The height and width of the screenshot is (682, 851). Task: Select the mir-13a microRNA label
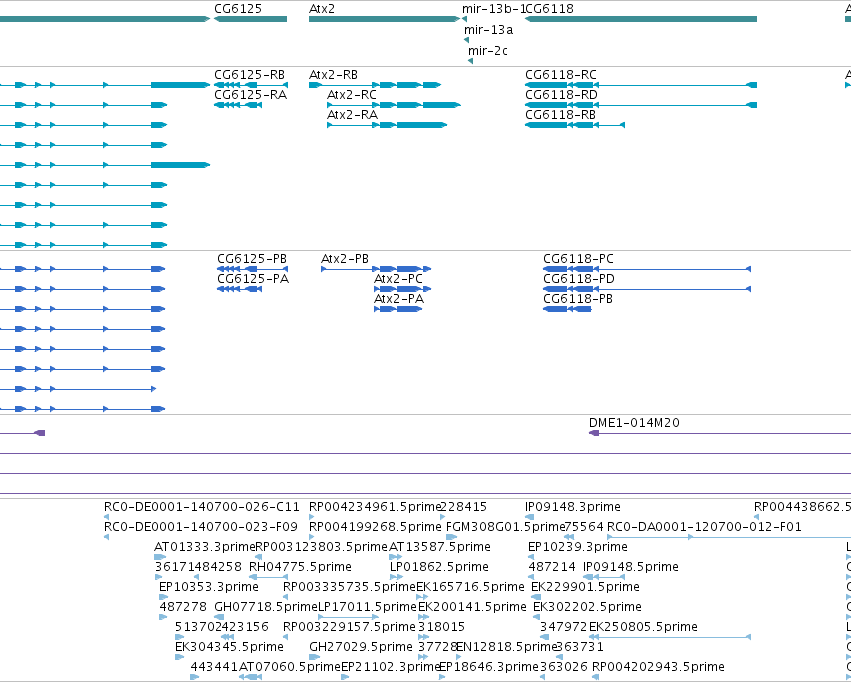pos(488,30)
